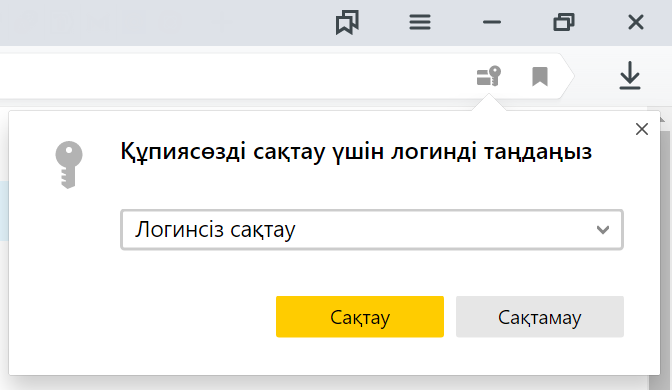Click the yellow "Сақтау" button
This screenshot has width=672, height=390.
360,317
